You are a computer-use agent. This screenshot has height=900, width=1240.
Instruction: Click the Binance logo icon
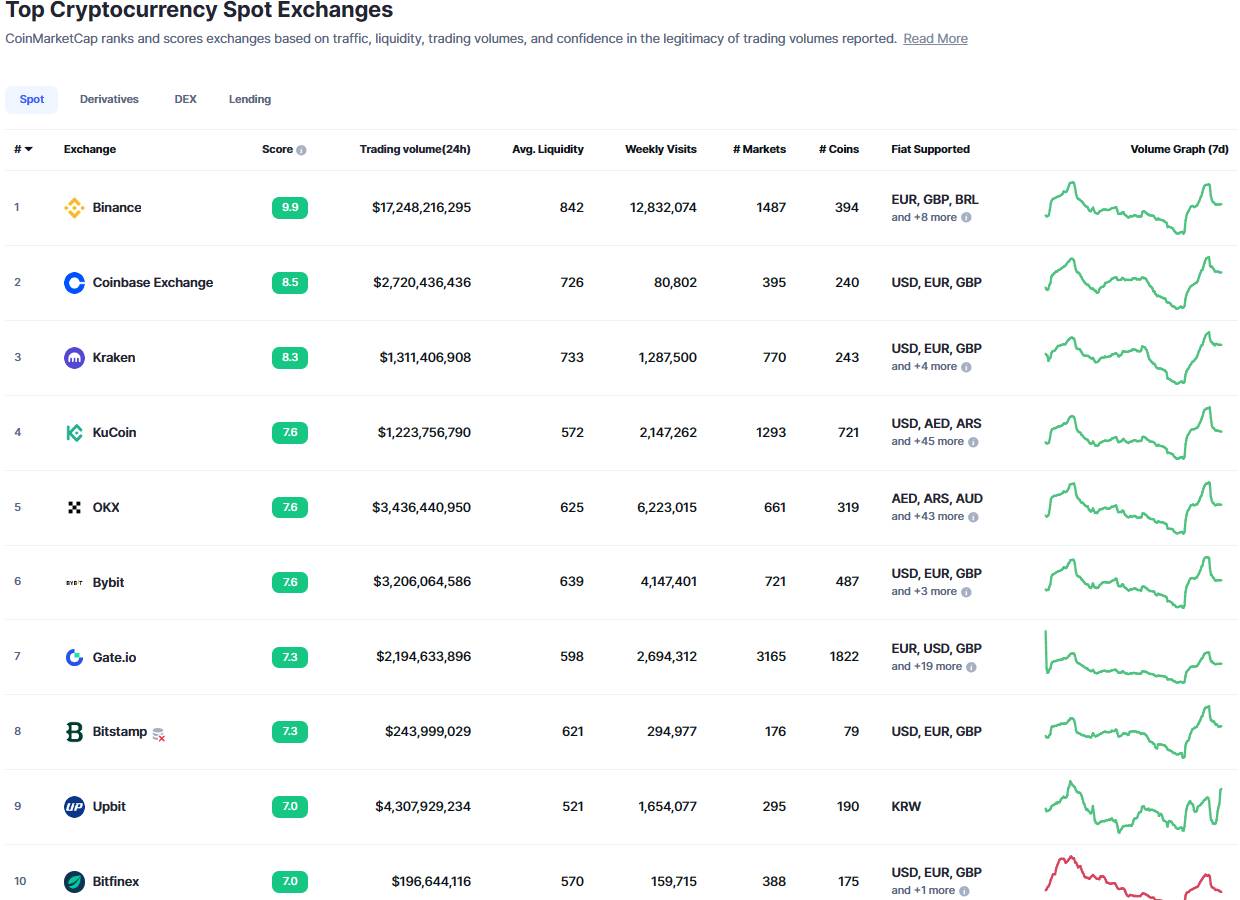74,208
